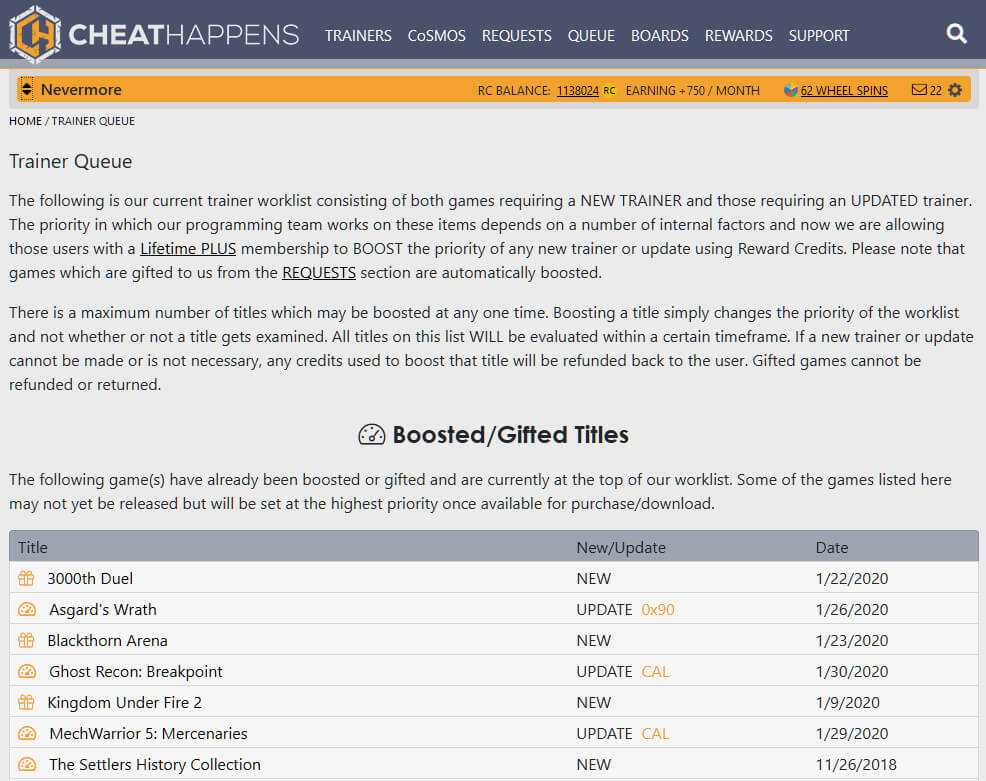Open the CoSMOS menu item
The image size is (986, 781).
coord(436,36)
